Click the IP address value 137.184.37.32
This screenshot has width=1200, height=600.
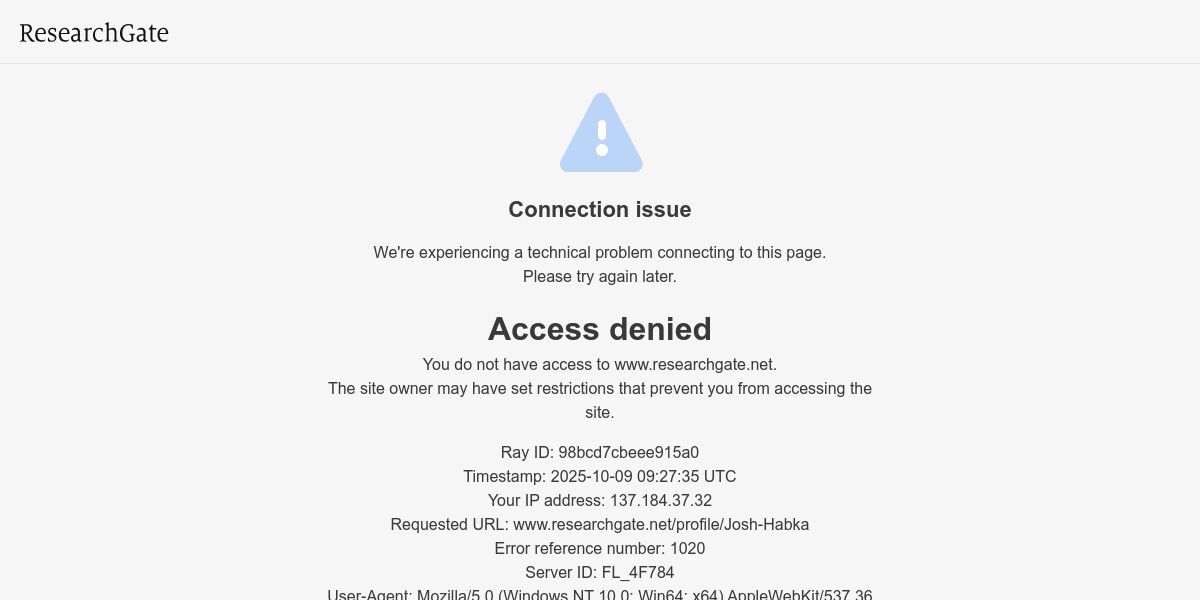click(661, 501)
